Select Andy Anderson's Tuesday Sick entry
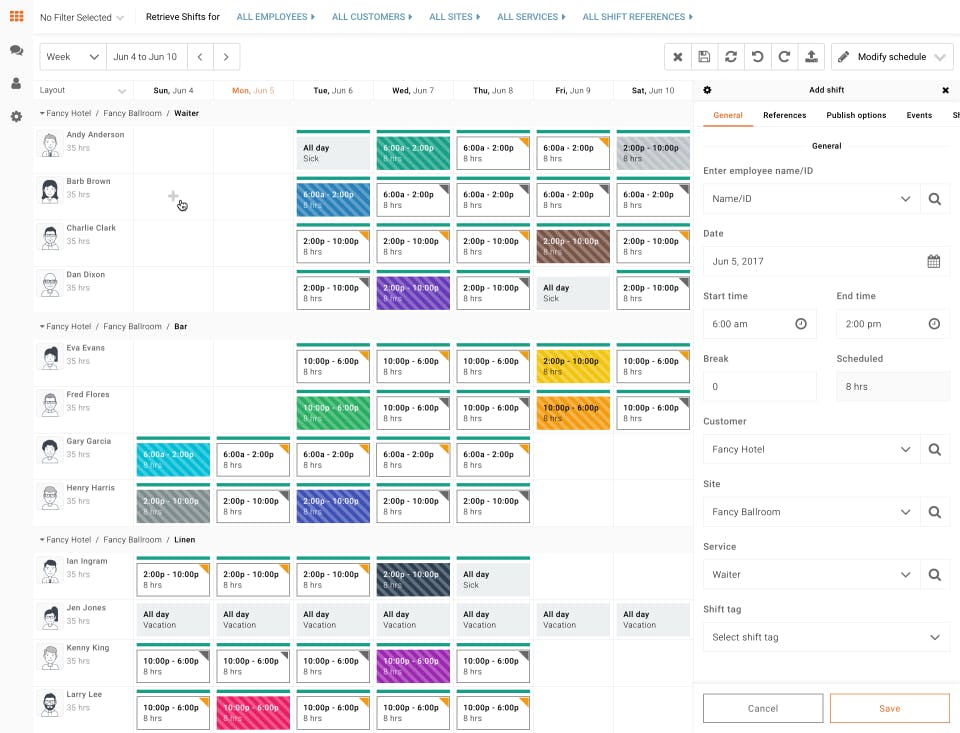The image size is (960, 733). 333,151
